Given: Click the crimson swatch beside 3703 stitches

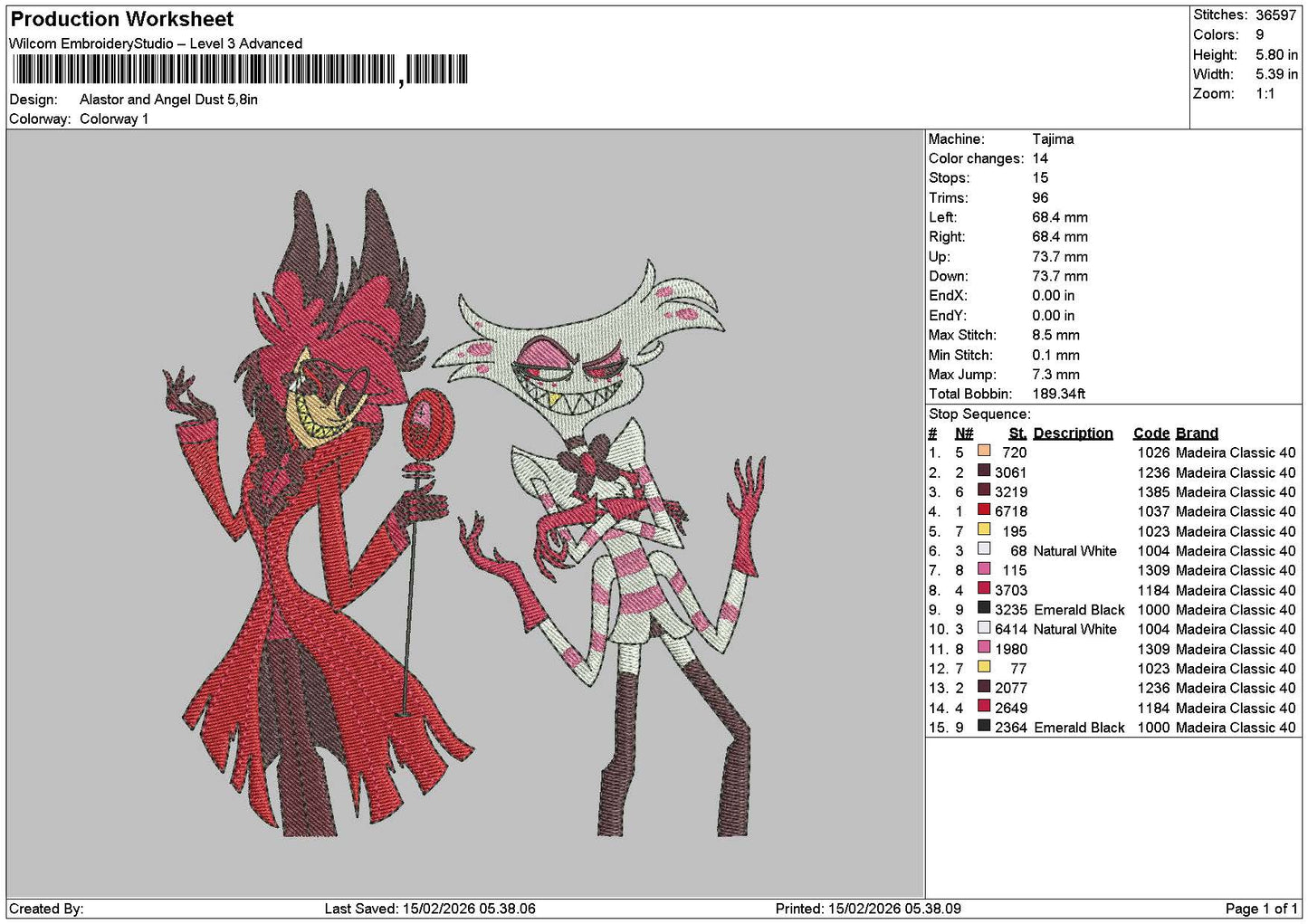Looking at the screenshot, I should pyautogui.click(x=984, y=588).
